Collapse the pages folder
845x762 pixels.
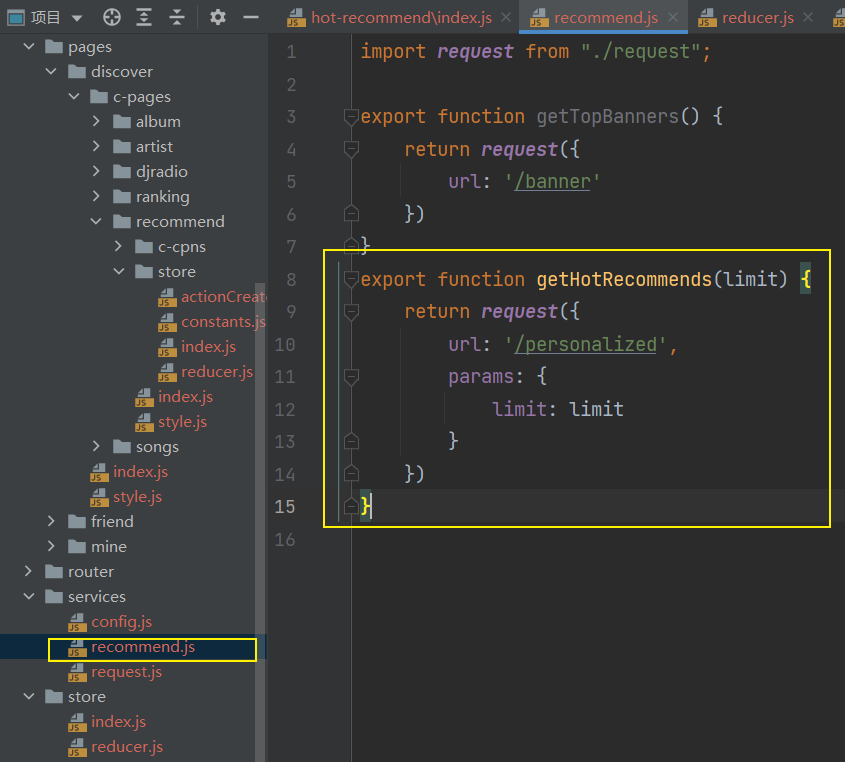[29, 46]
